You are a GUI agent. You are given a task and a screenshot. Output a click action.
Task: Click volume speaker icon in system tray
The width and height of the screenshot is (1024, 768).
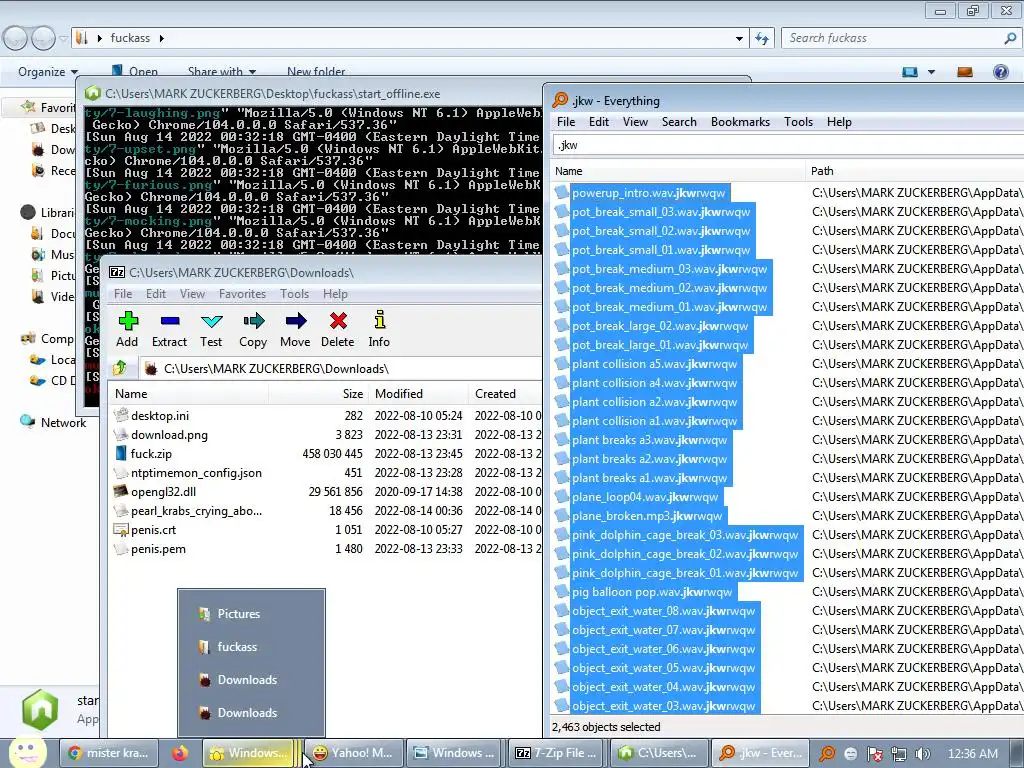pos(922,754)
